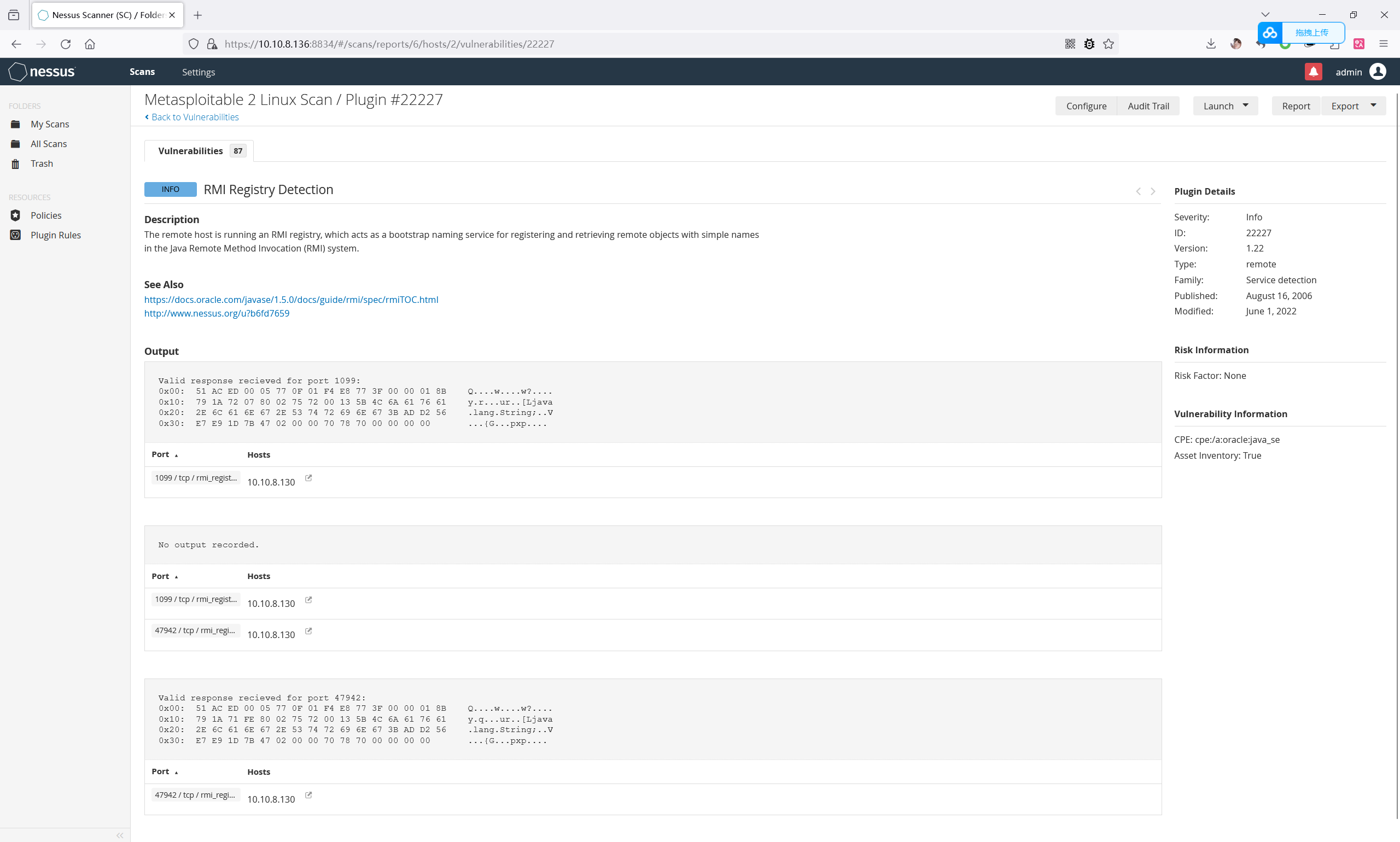Click the bug icon in the address bar
1400x842 pixels.
click(x=1089, y=44)
